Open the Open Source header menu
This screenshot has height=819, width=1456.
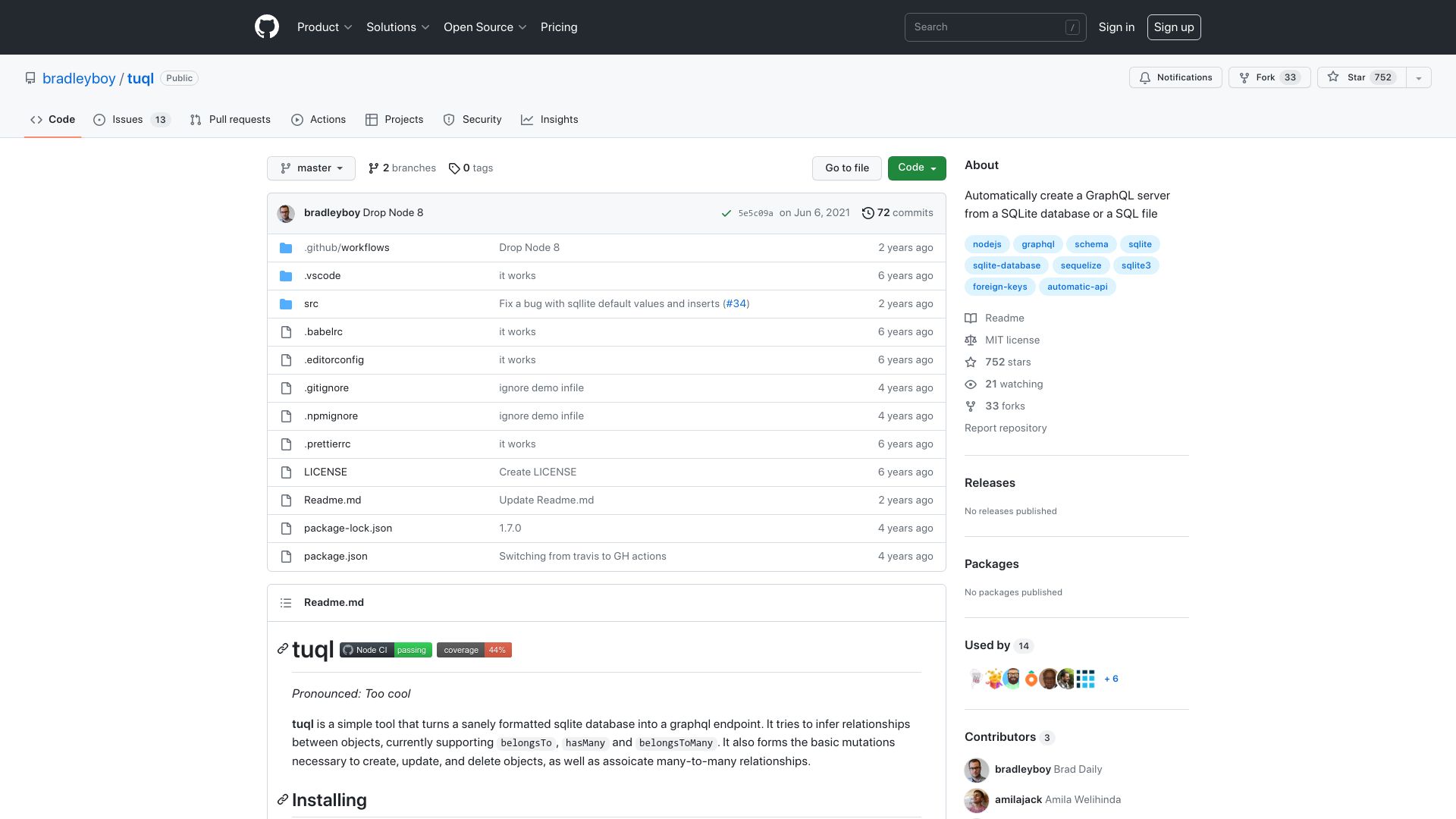pos(485,27)
